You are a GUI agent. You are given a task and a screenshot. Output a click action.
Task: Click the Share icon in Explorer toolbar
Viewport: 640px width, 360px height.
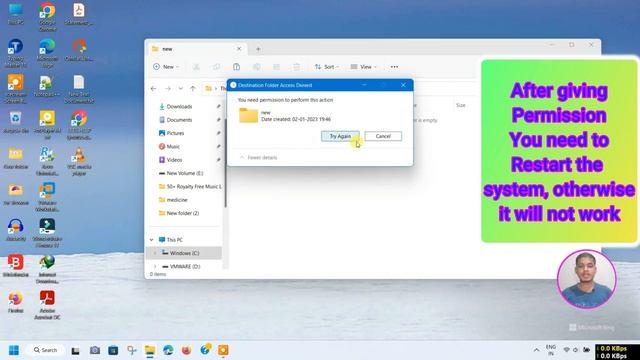(276, 67)
